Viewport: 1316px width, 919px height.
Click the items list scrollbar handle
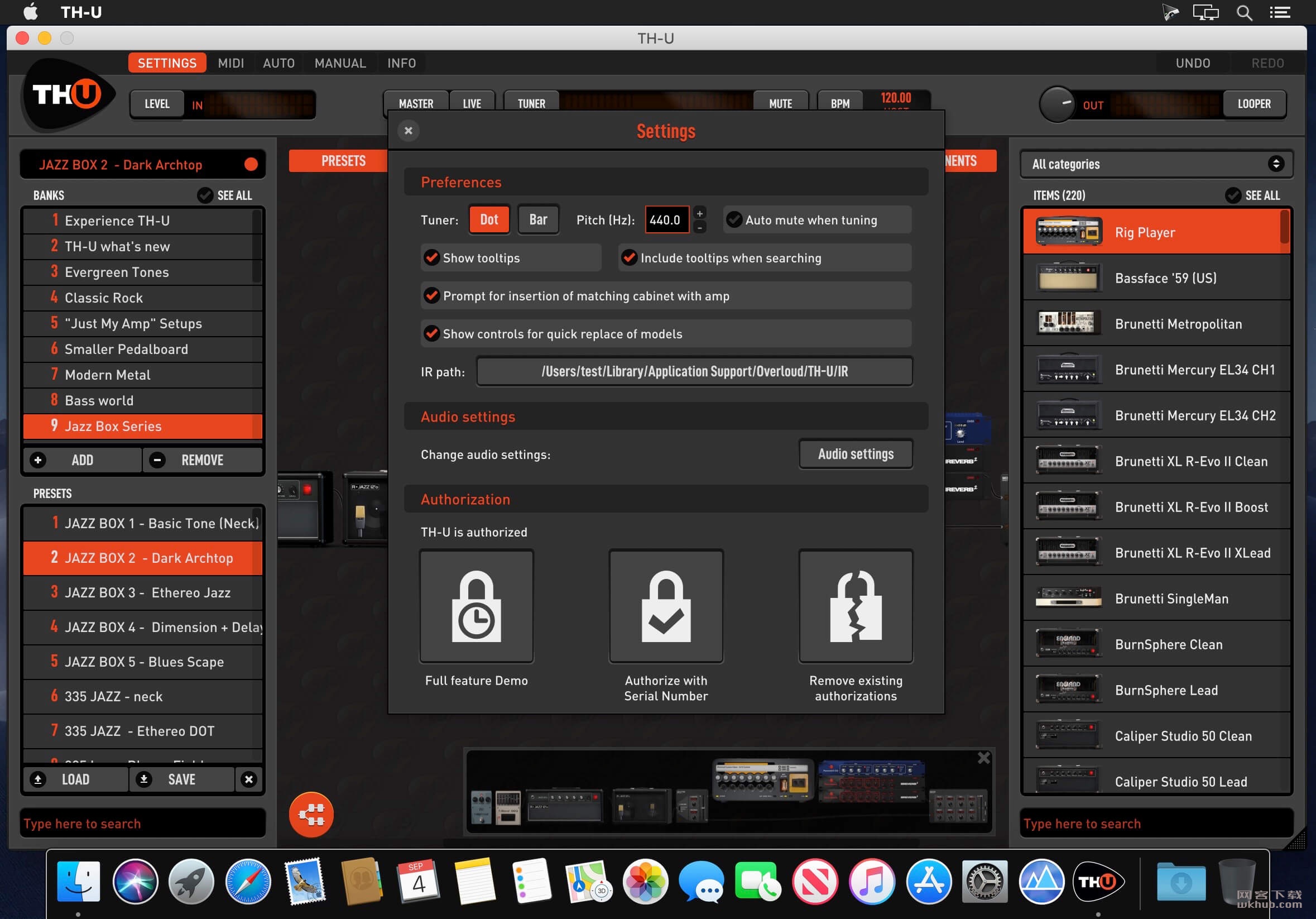point(1285,227)
